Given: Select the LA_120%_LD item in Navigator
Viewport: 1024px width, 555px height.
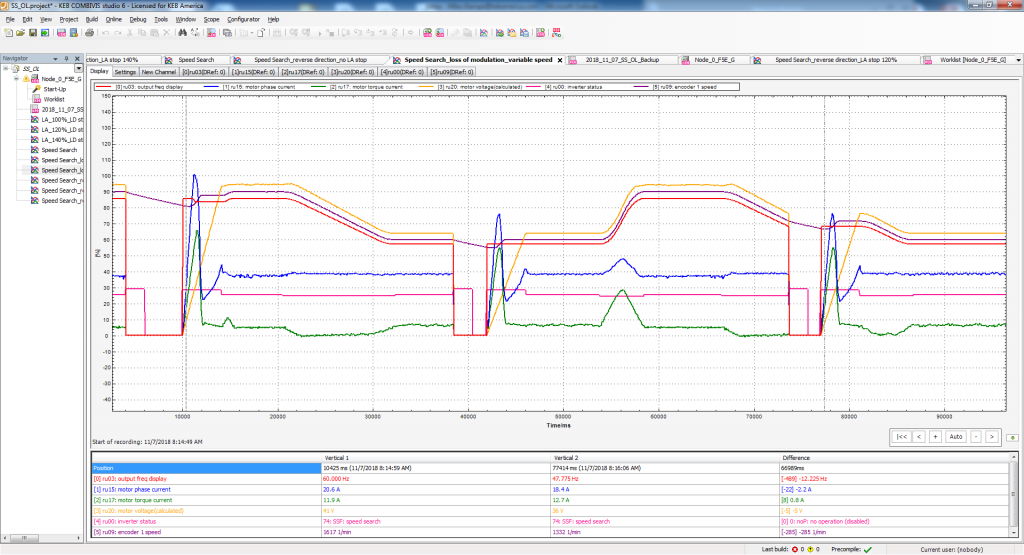Looking at the screenshot, I should click(x=62, y=130).
